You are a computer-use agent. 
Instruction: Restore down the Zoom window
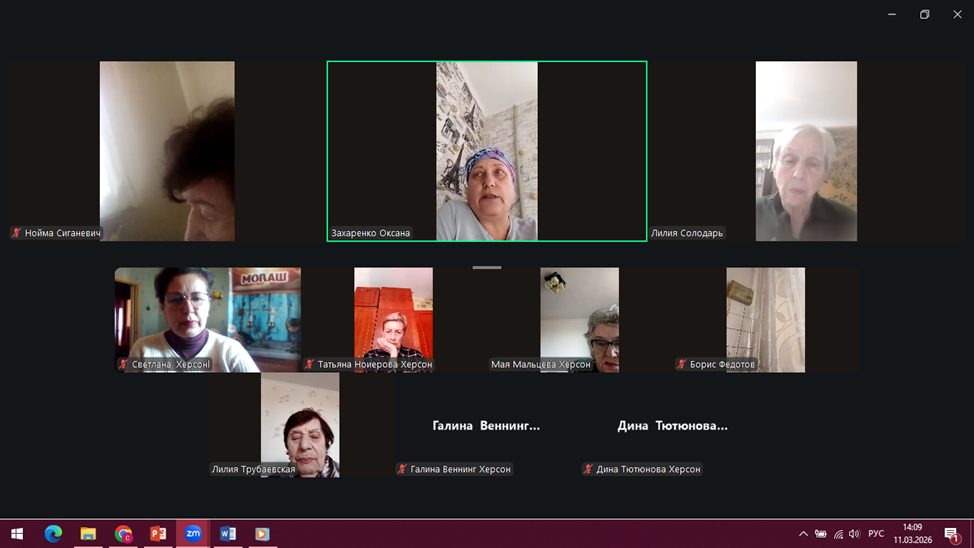(x=924, y=14)
